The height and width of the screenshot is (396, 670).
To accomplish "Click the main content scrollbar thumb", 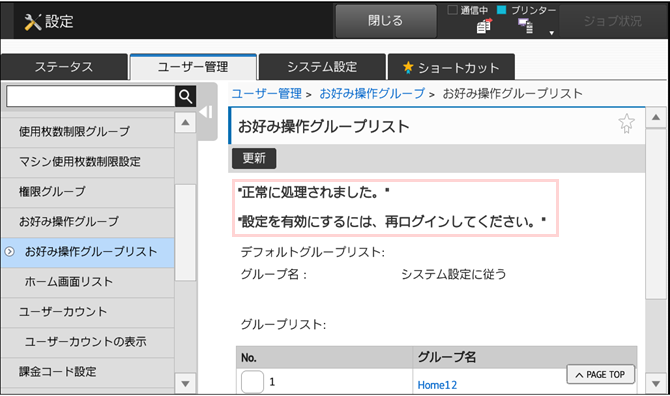I will (x=656, y=214).
